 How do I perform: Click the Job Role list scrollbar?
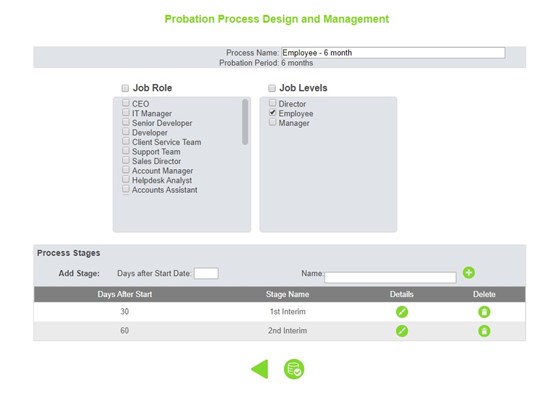[x=245, y=122]
